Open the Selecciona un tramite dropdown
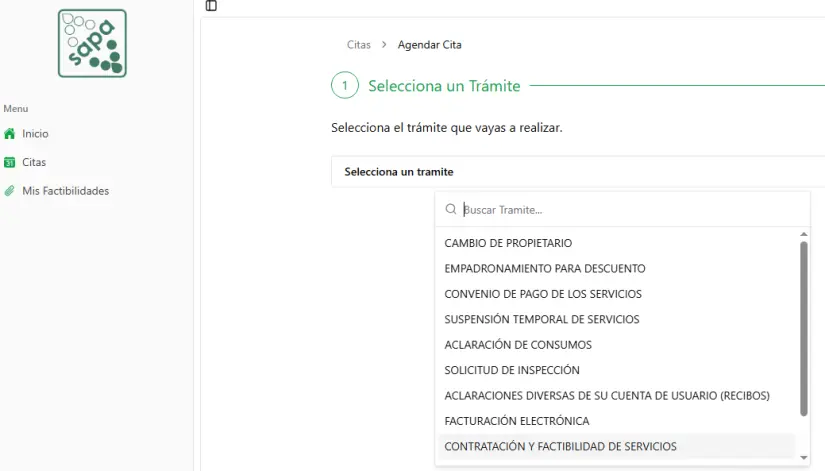The width and height of the screenshot is (825, 471). tap(578, 172)
